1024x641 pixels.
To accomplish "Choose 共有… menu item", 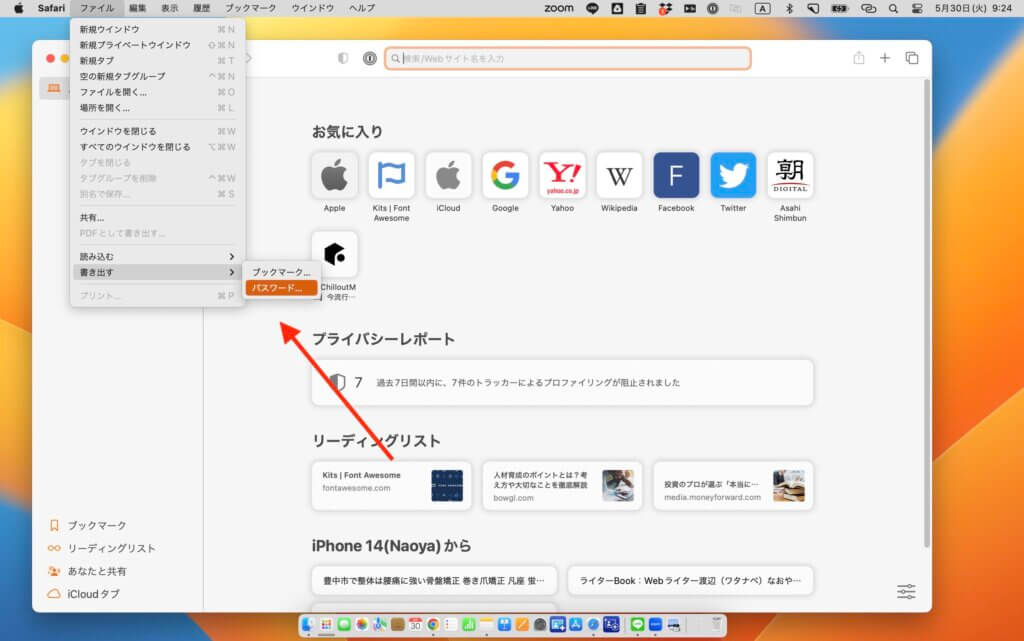I will pos(157,217).
